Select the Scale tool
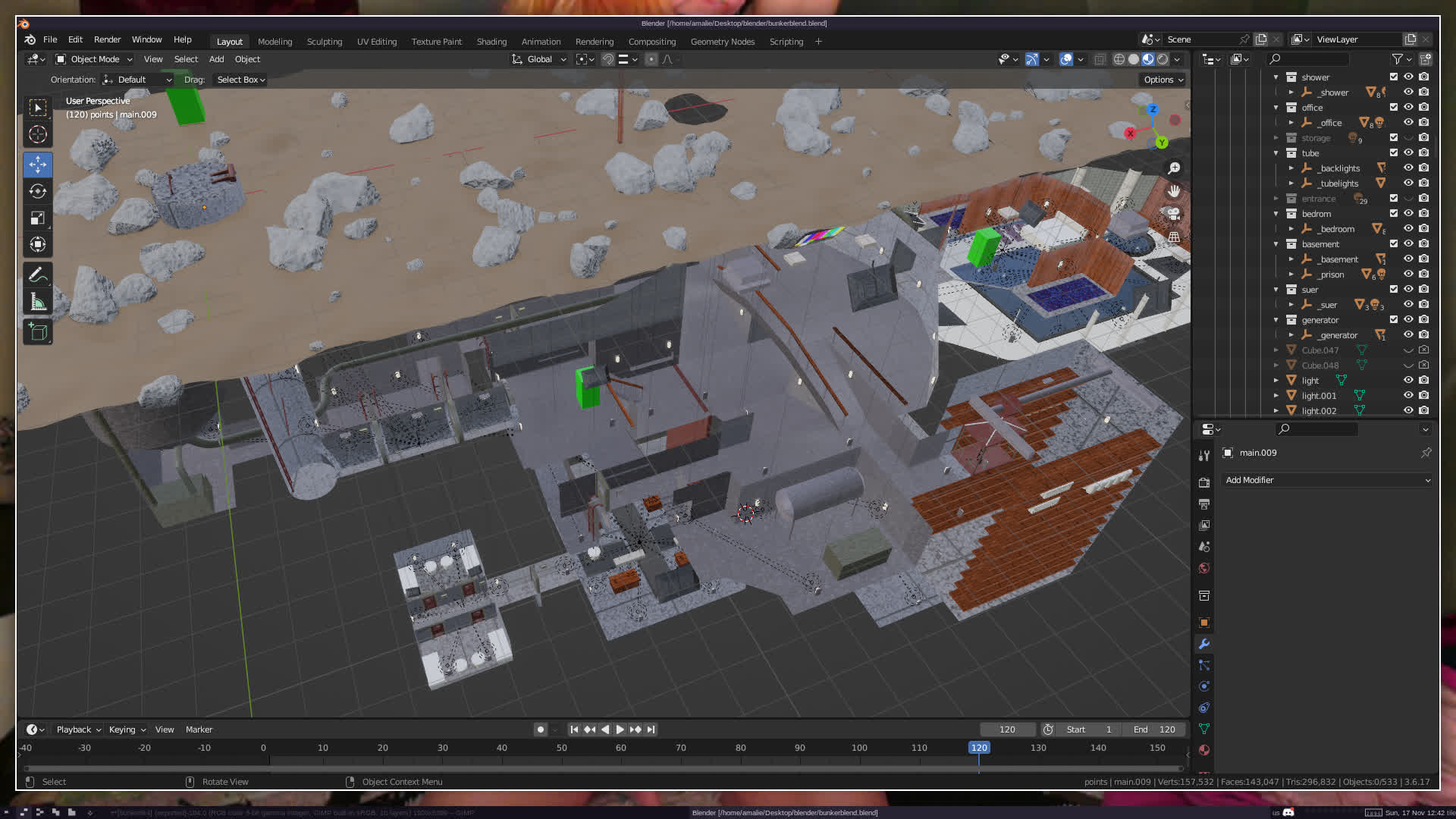 pyautogui.click(x=38, y=218)
